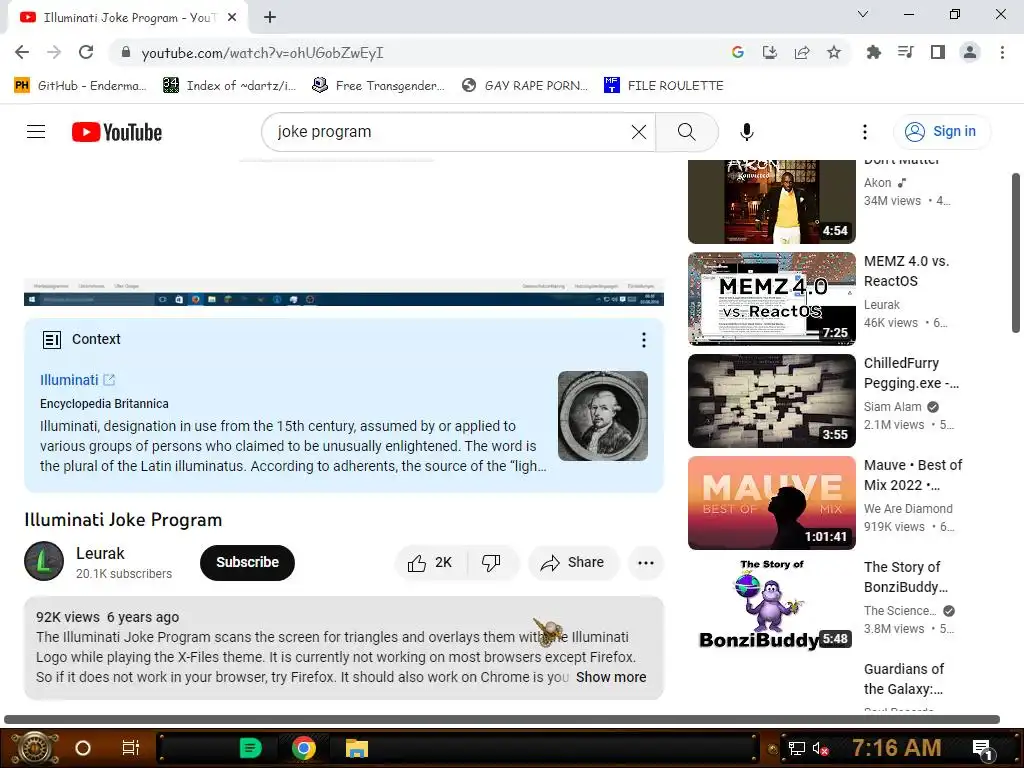Go forward with the browser forward arrow
1024x768 pixels.
coord(54,52)
